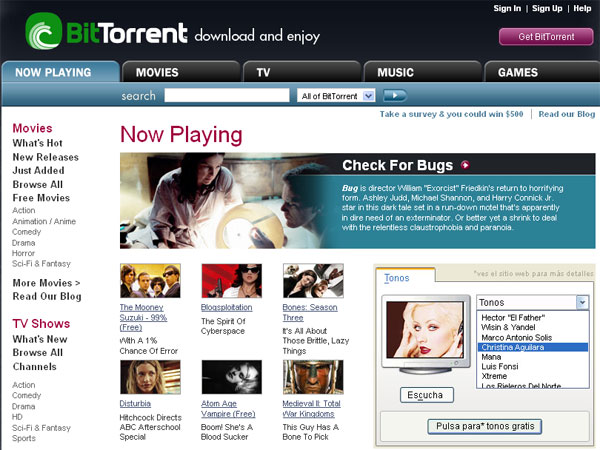Click the Escucha button

(x=427, y=395)
